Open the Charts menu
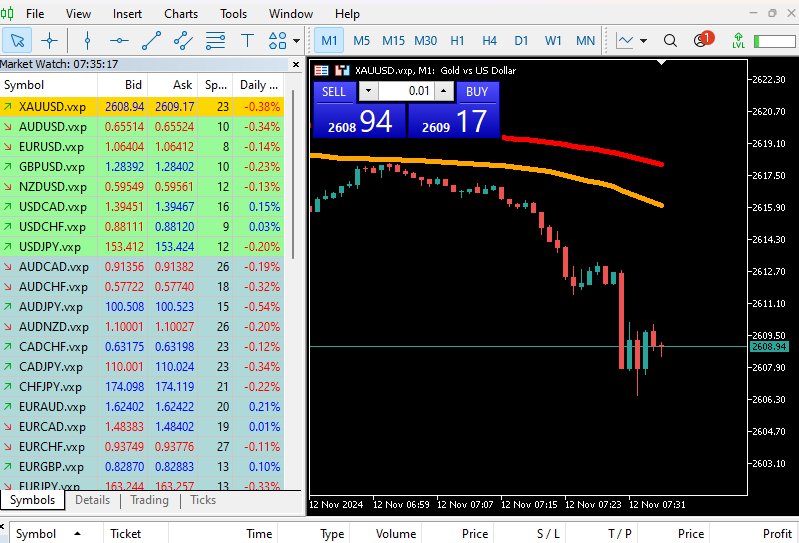 pos(181,14)
